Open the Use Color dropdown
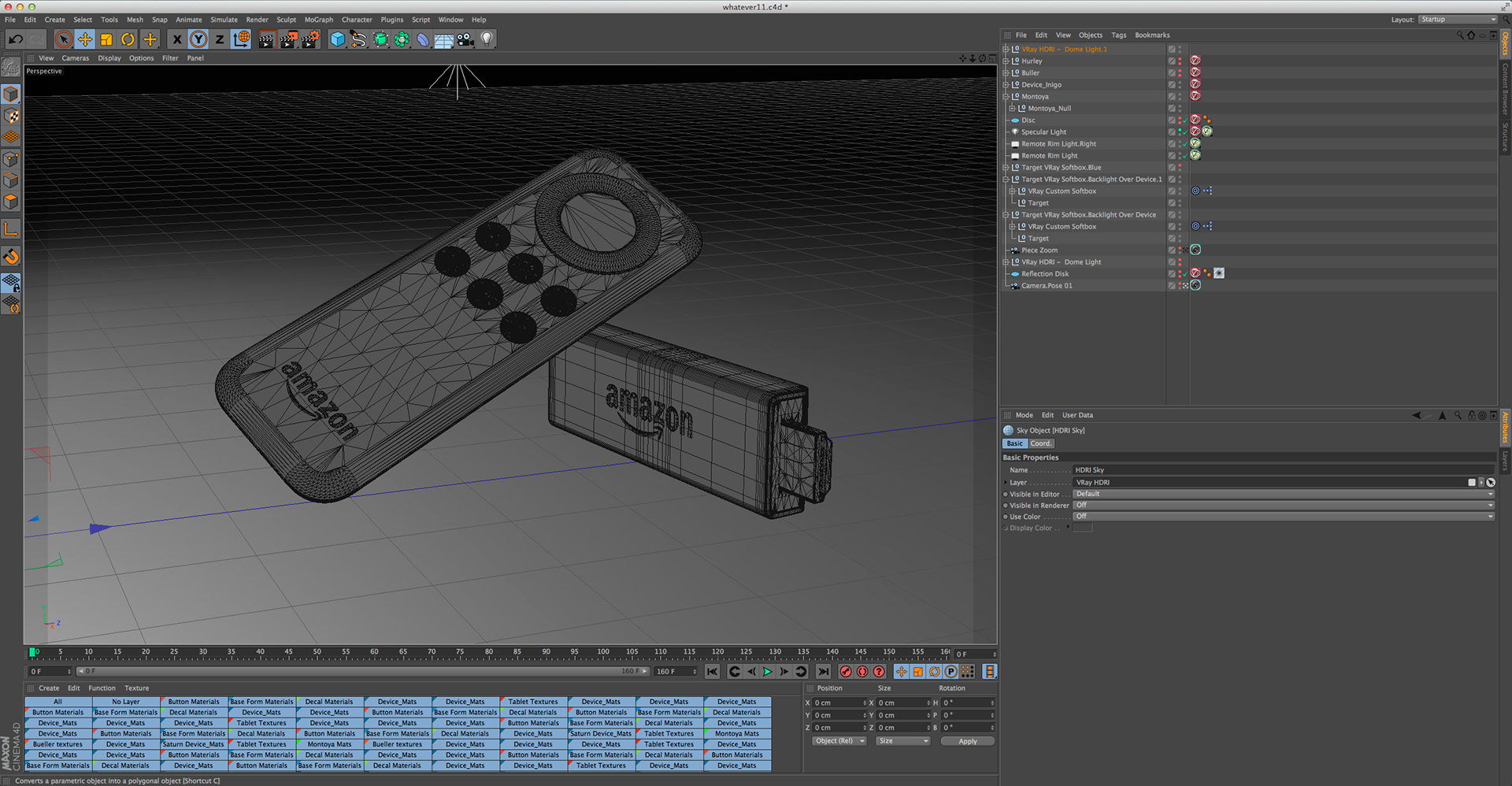1512x786 pixels. click(x=1284, y=516)
